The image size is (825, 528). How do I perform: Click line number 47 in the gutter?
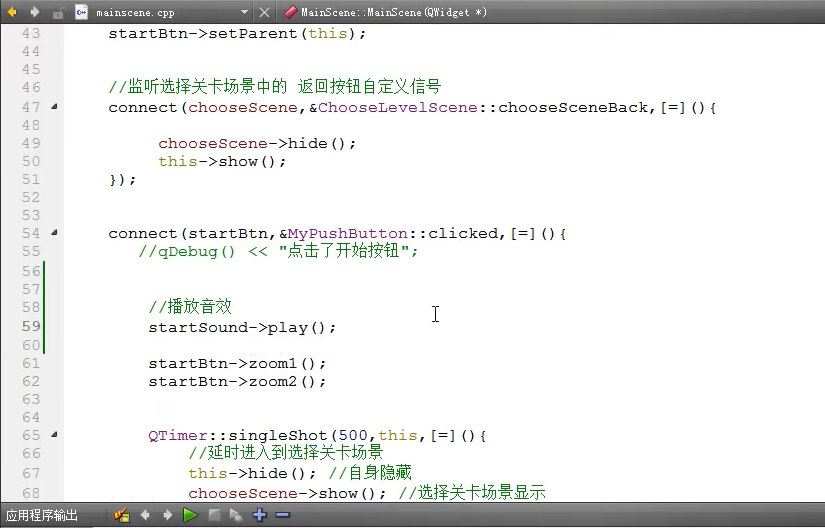[x=31, y=107]
